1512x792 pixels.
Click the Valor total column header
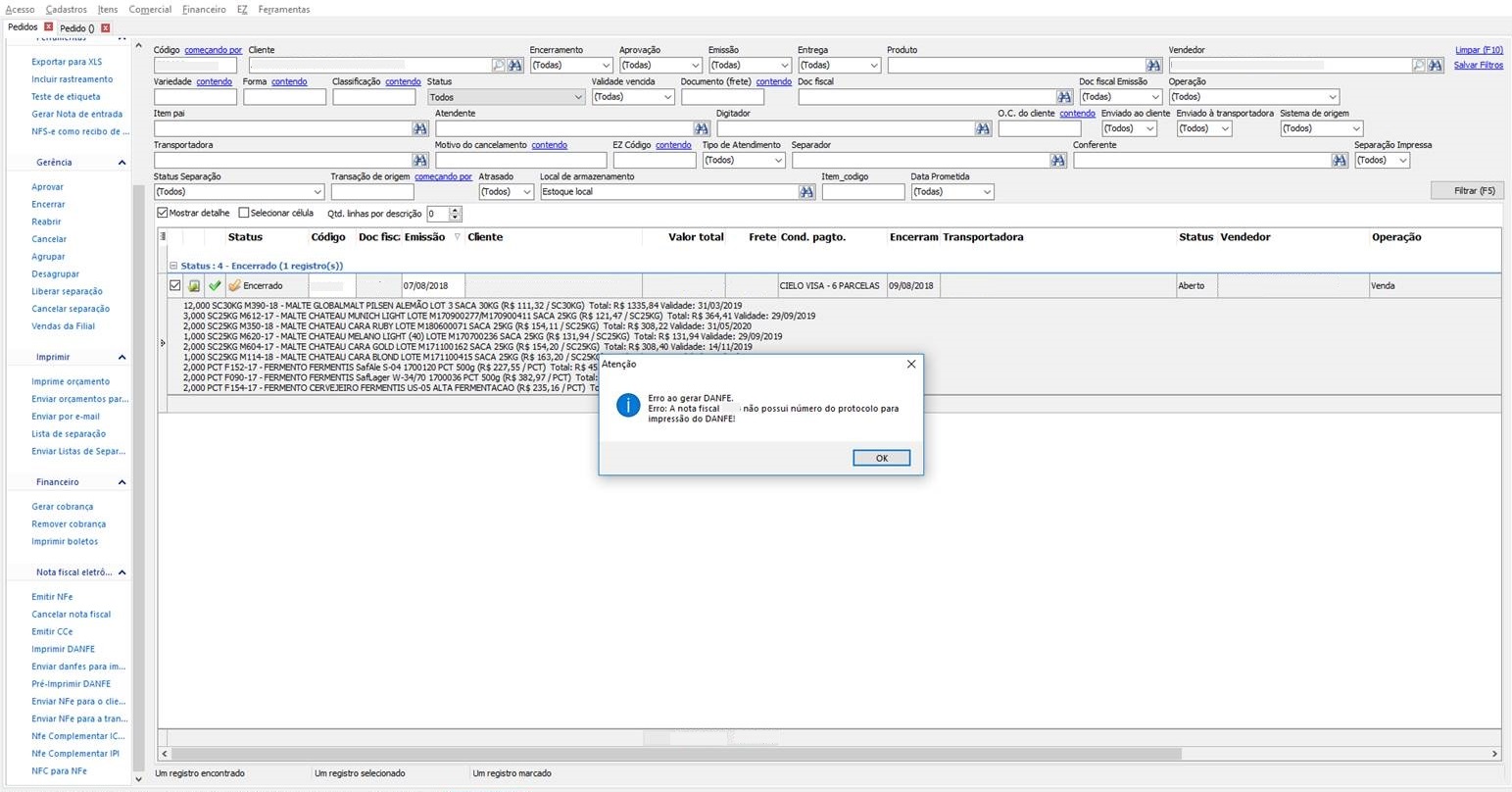click(x=696, y=237)
